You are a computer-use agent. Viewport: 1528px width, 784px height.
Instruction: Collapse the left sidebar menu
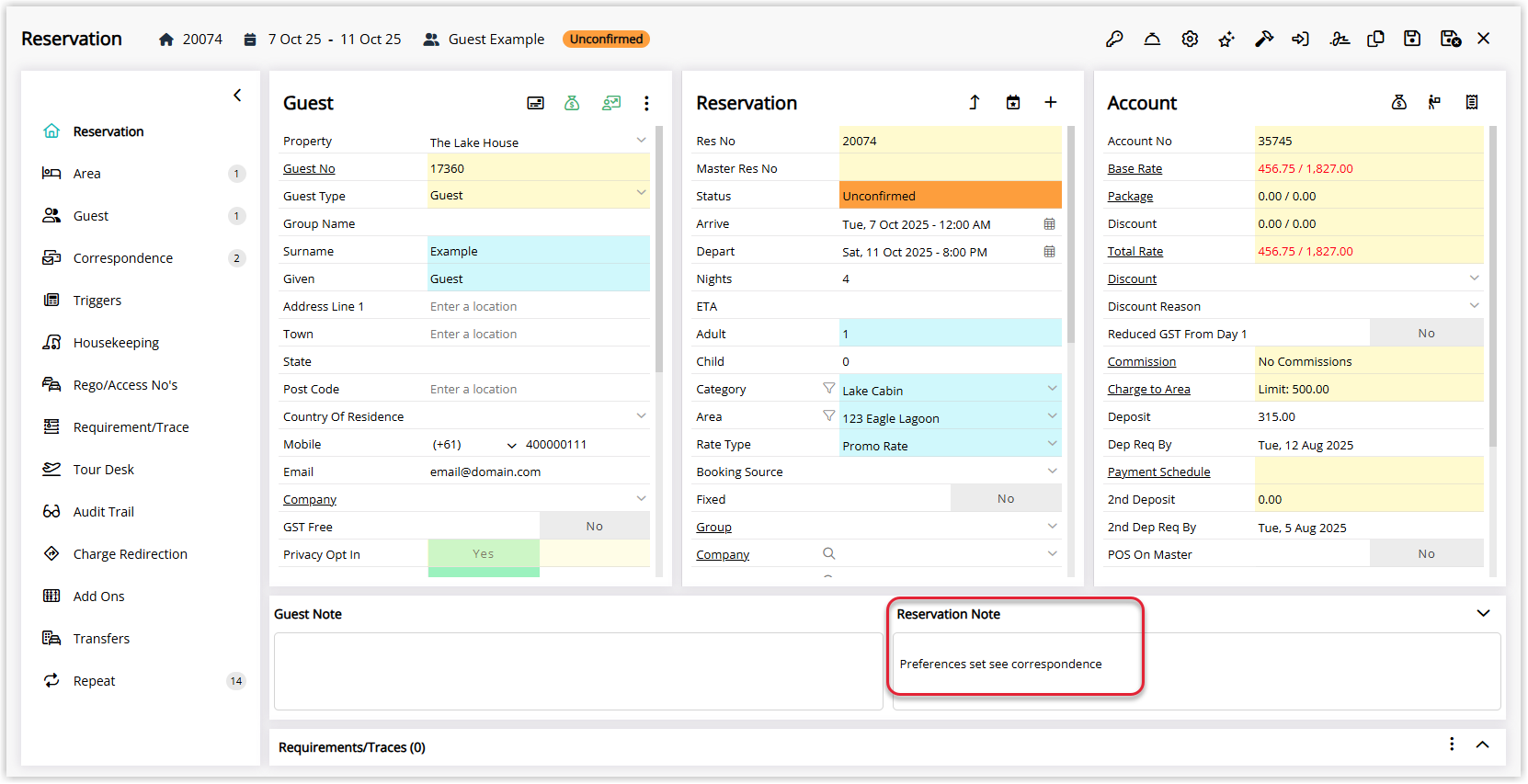237,95
